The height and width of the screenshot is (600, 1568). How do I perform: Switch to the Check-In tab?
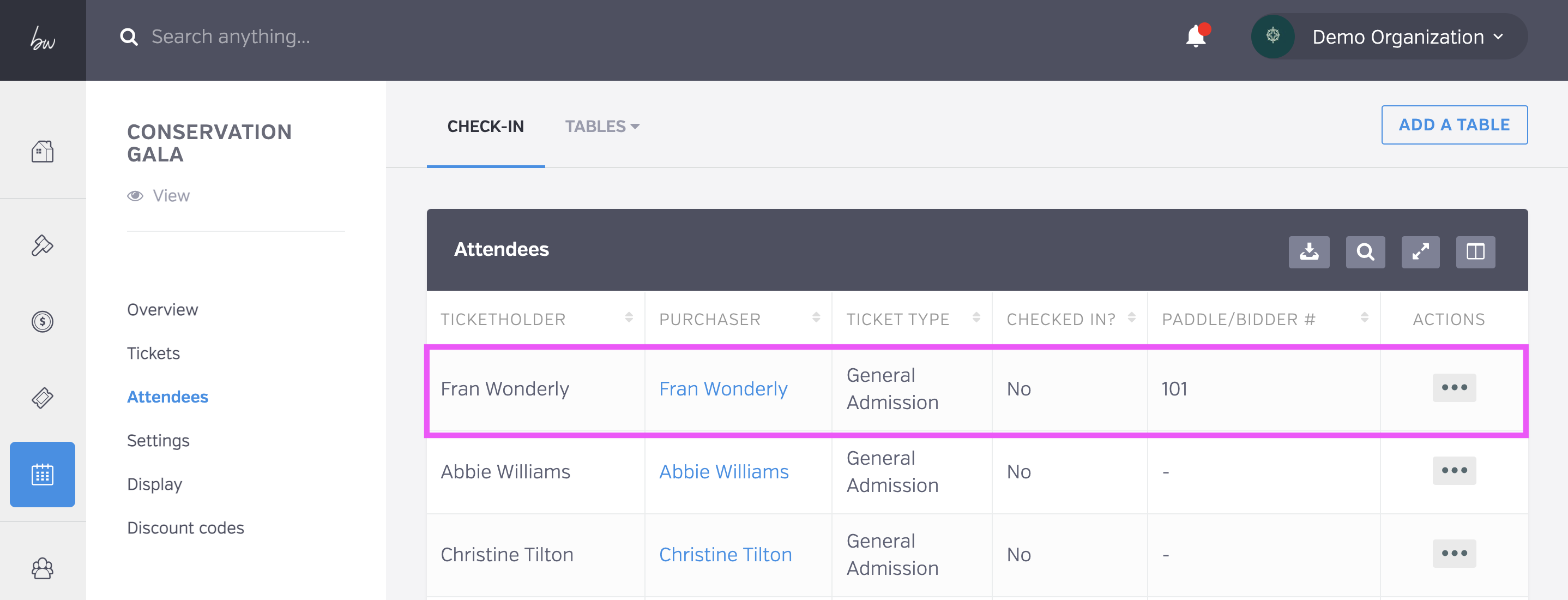pyautogui.click(x=485, y=126)
